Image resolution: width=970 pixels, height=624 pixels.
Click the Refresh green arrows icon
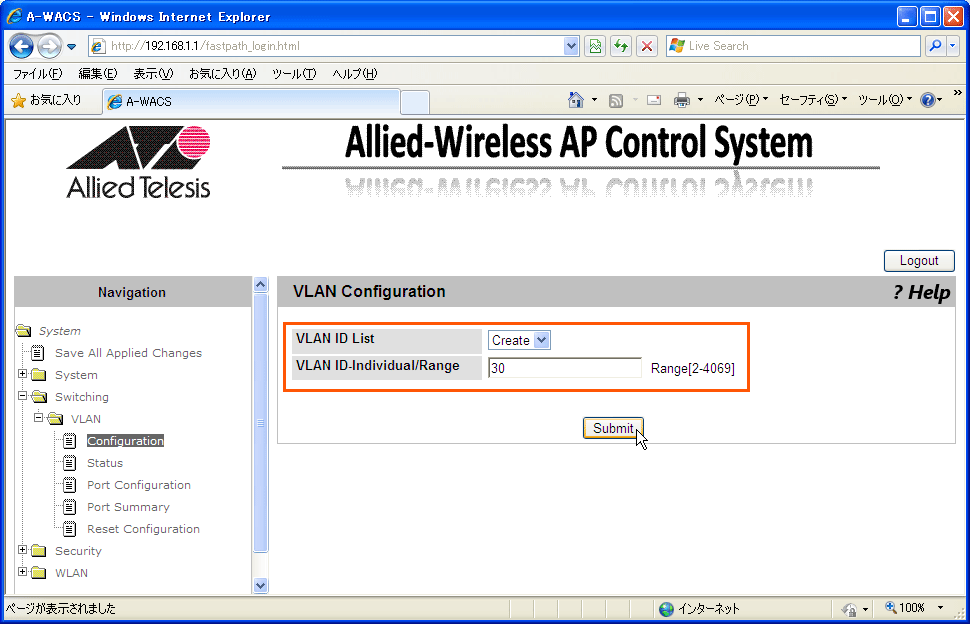[621, 46]
